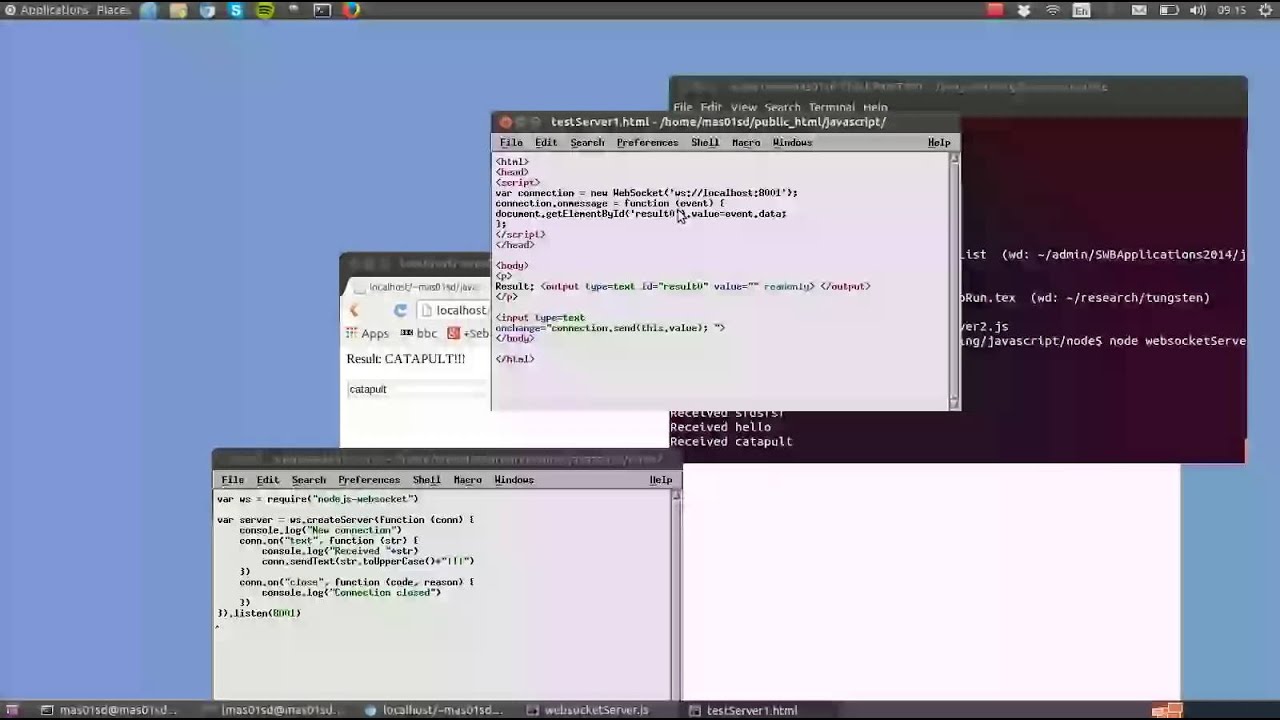Launch the Skype icon in top panel

(x=236, y=10)
